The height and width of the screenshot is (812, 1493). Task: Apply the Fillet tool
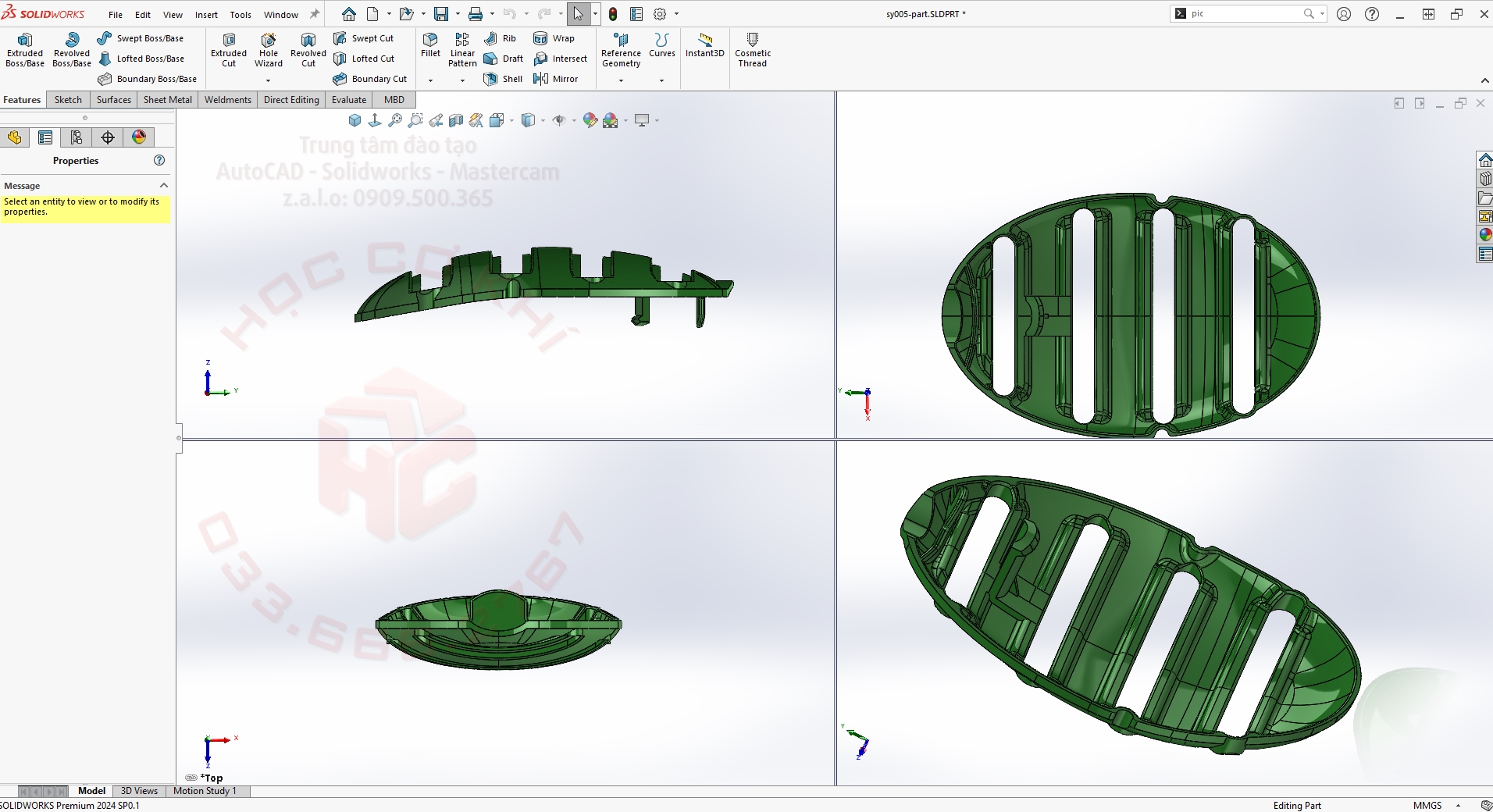coord(430,45)
